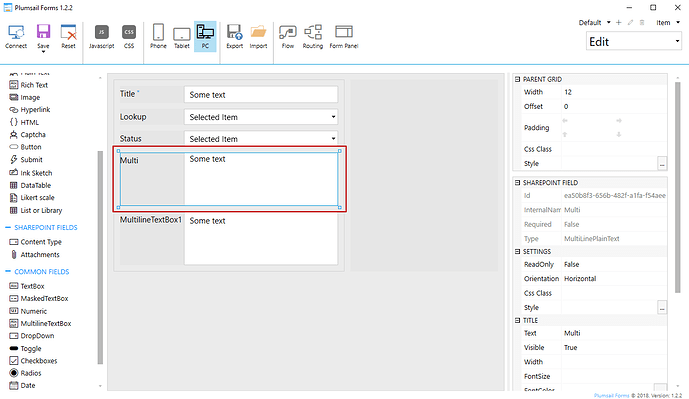
Task: Collapse the COMMON FIELDS sidebar group
Action: (x=7, y=272)
